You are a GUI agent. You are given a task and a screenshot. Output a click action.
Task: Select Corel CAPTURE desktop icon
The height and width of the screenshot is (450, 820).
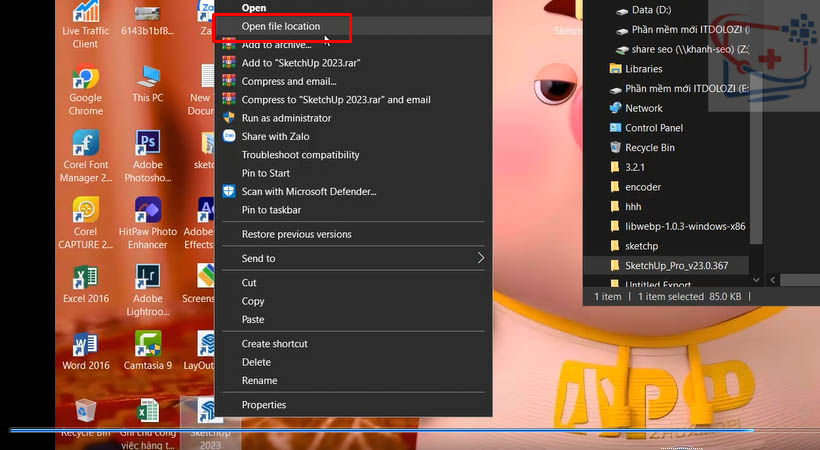85,211
